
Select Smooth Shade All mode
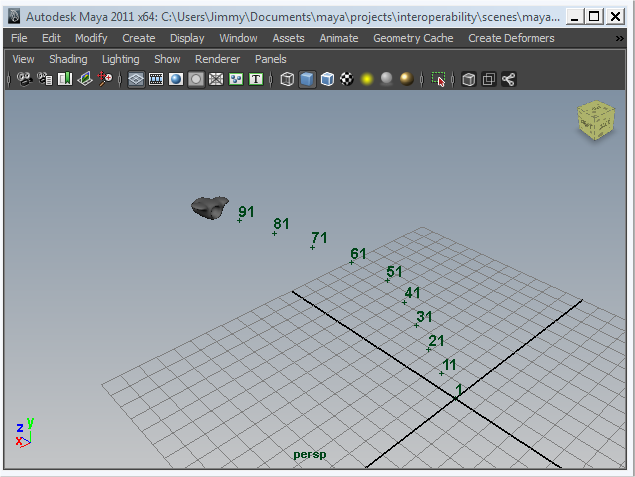[x=307, y=79]
